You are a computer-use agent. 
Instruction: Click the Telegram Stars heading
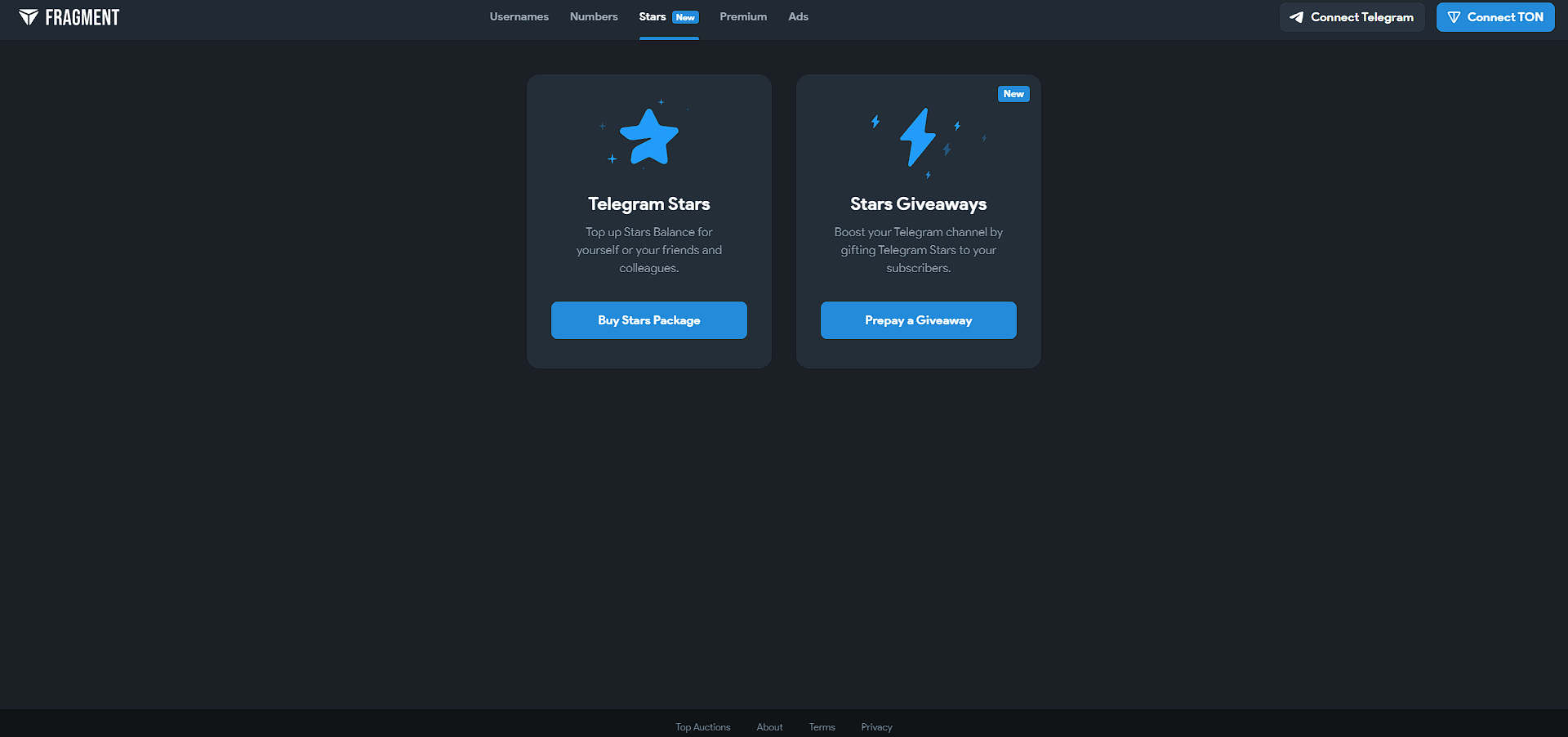point(649,204)
